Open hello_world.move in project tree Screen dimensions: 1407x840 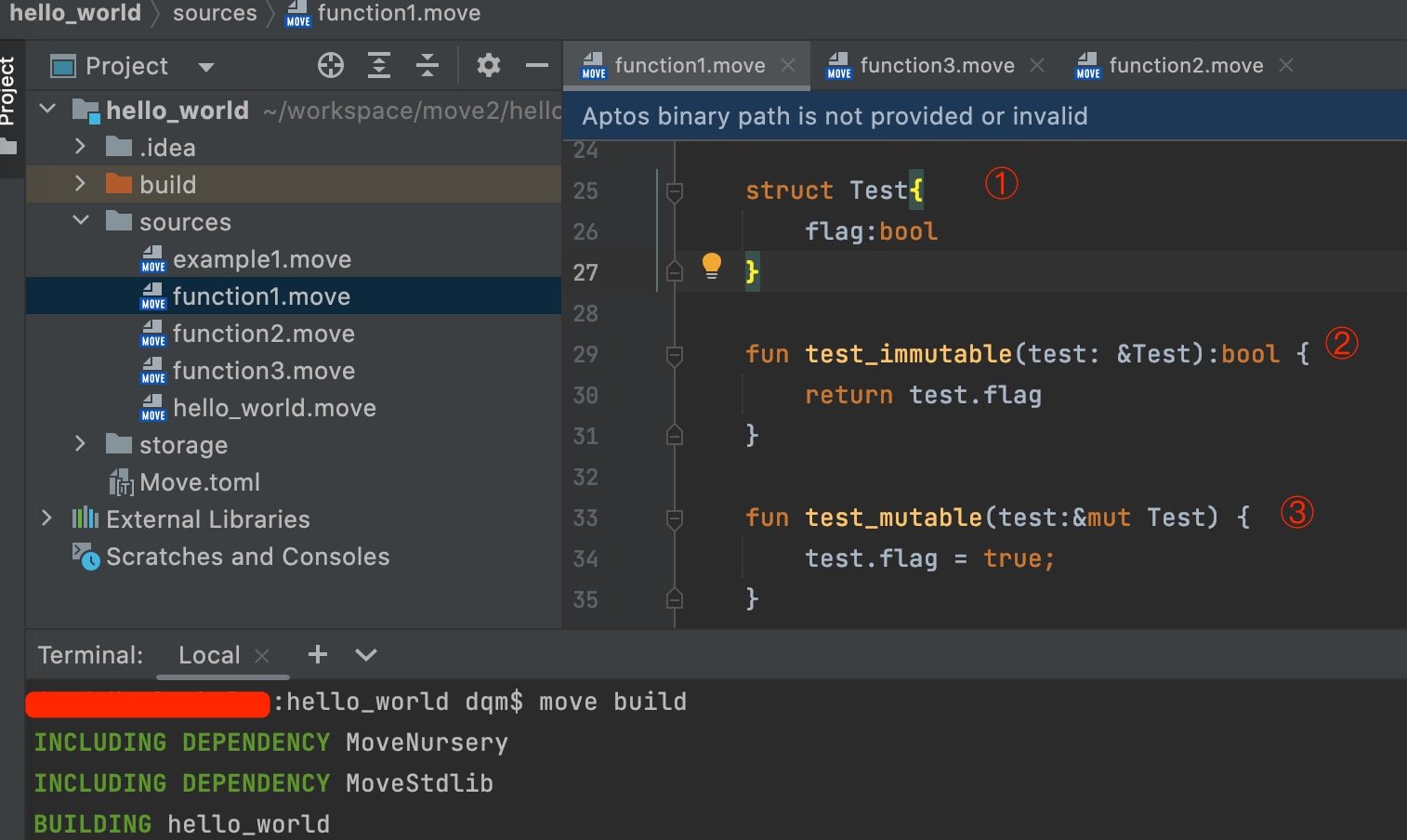[274, 408]
